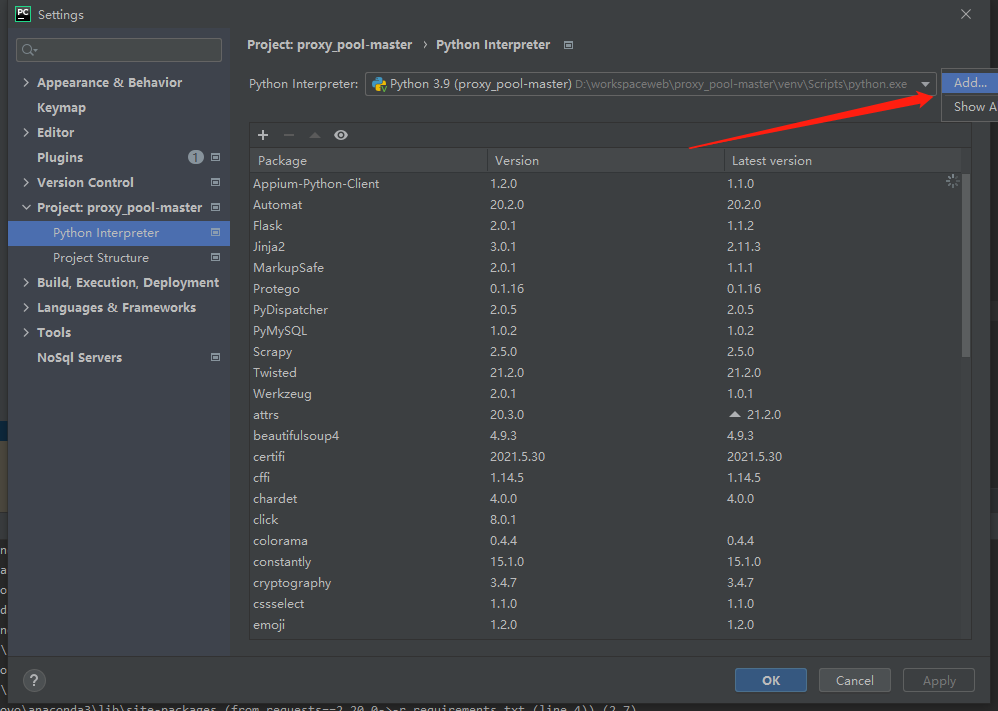Open Project Structure settings page
Screen dimensions: 998x711
click(101, 258)
